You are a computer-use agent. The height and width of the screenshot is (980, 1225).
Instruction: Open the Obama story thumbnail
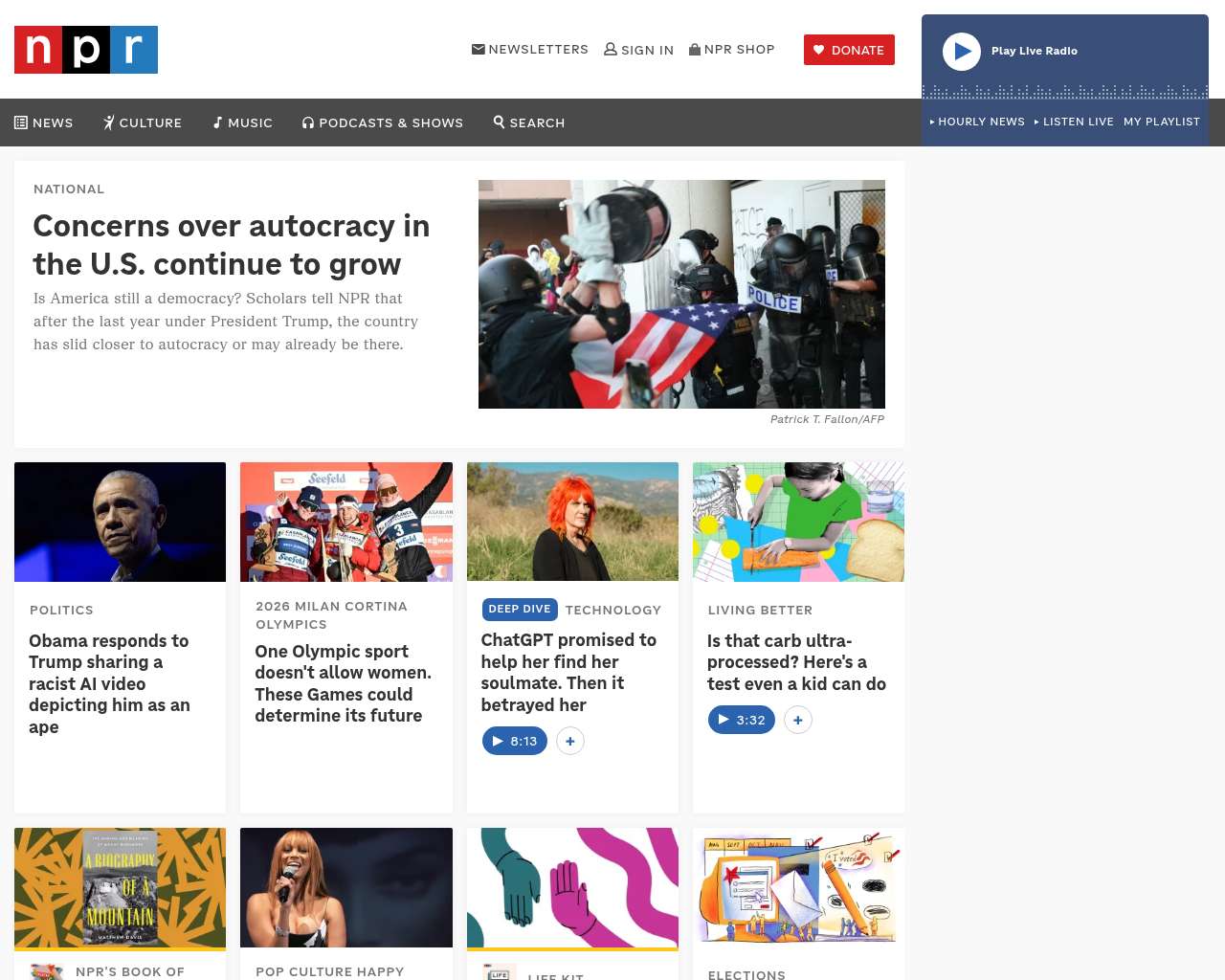(121, 522)
